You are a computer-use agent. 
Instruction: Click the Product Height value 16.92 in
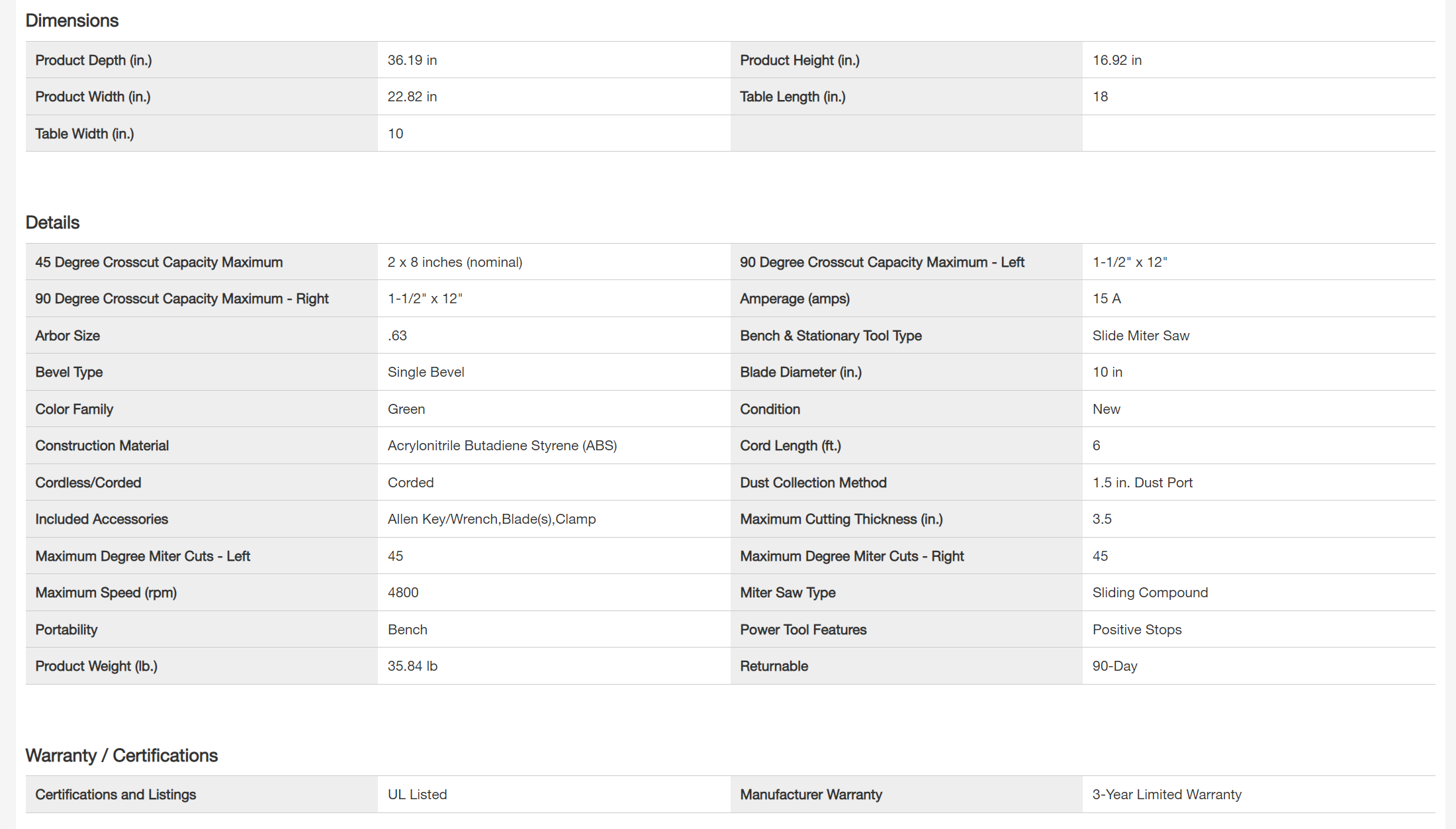coord(1116,60)
